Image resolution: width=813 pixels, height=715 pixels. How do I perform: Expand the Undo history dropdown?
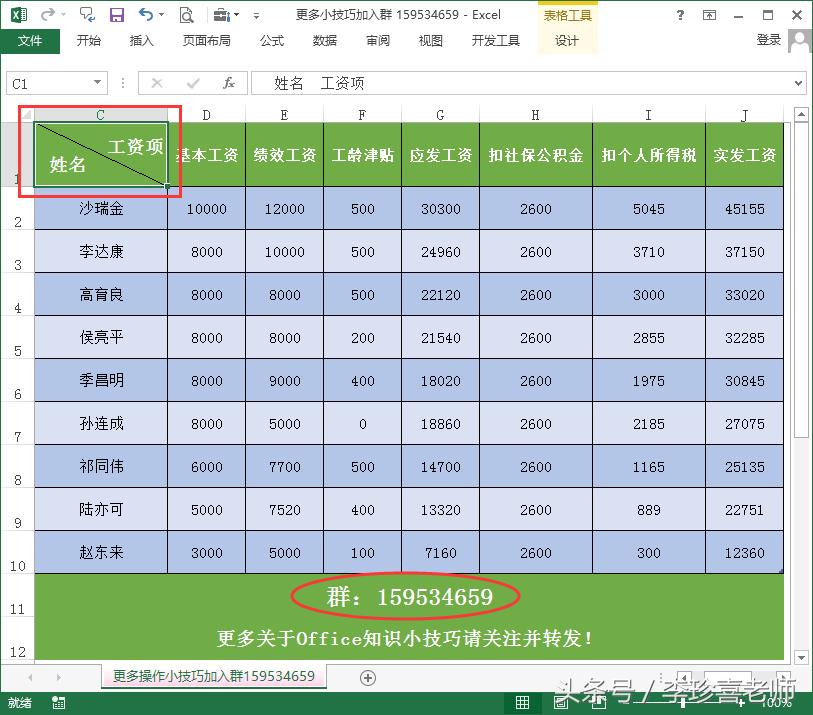pos(162,14)
